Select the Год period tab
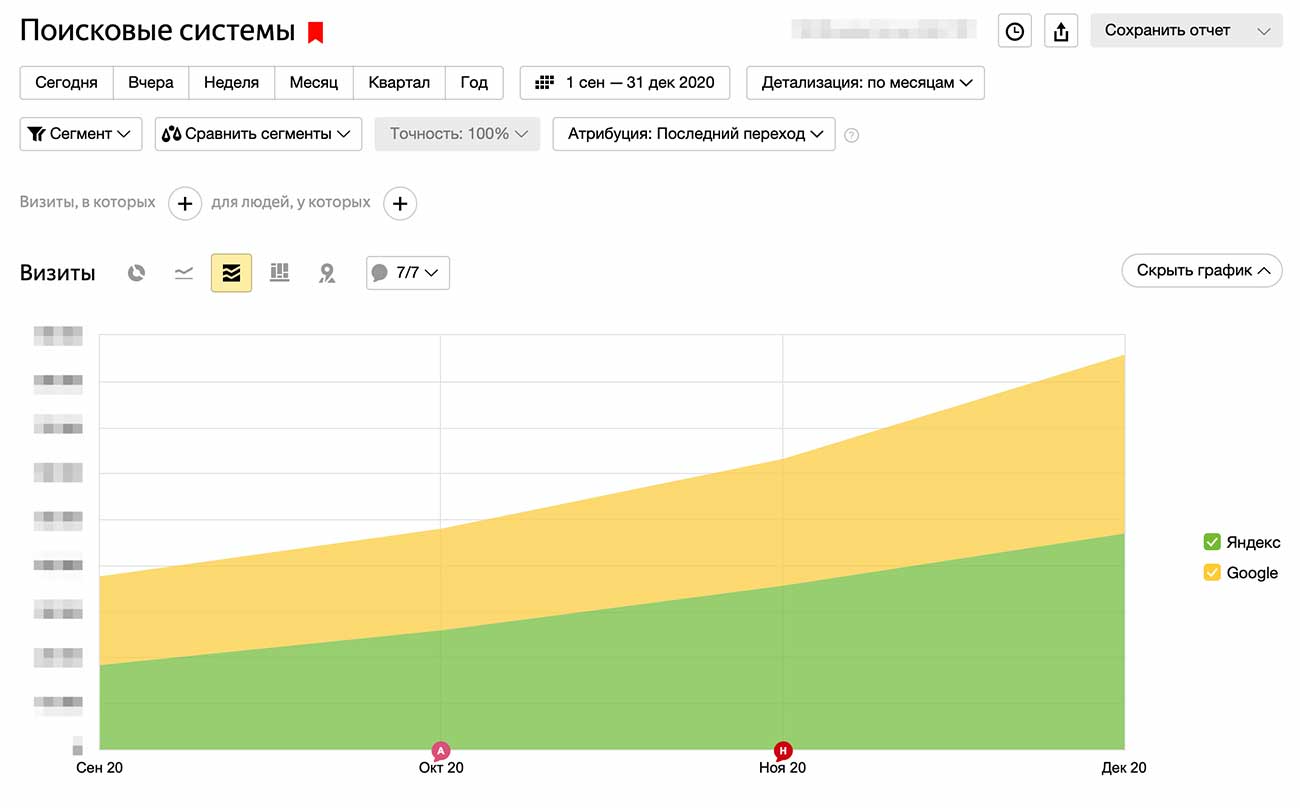This screenshot has width=1300, height=808. point(474,82)
